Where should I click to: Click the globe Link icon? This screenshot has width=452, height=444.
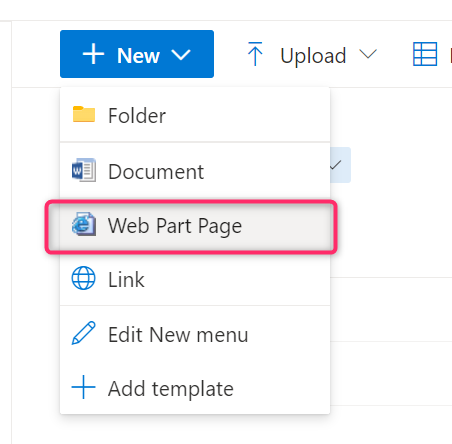pyautogui.click(x=83, y=278)
